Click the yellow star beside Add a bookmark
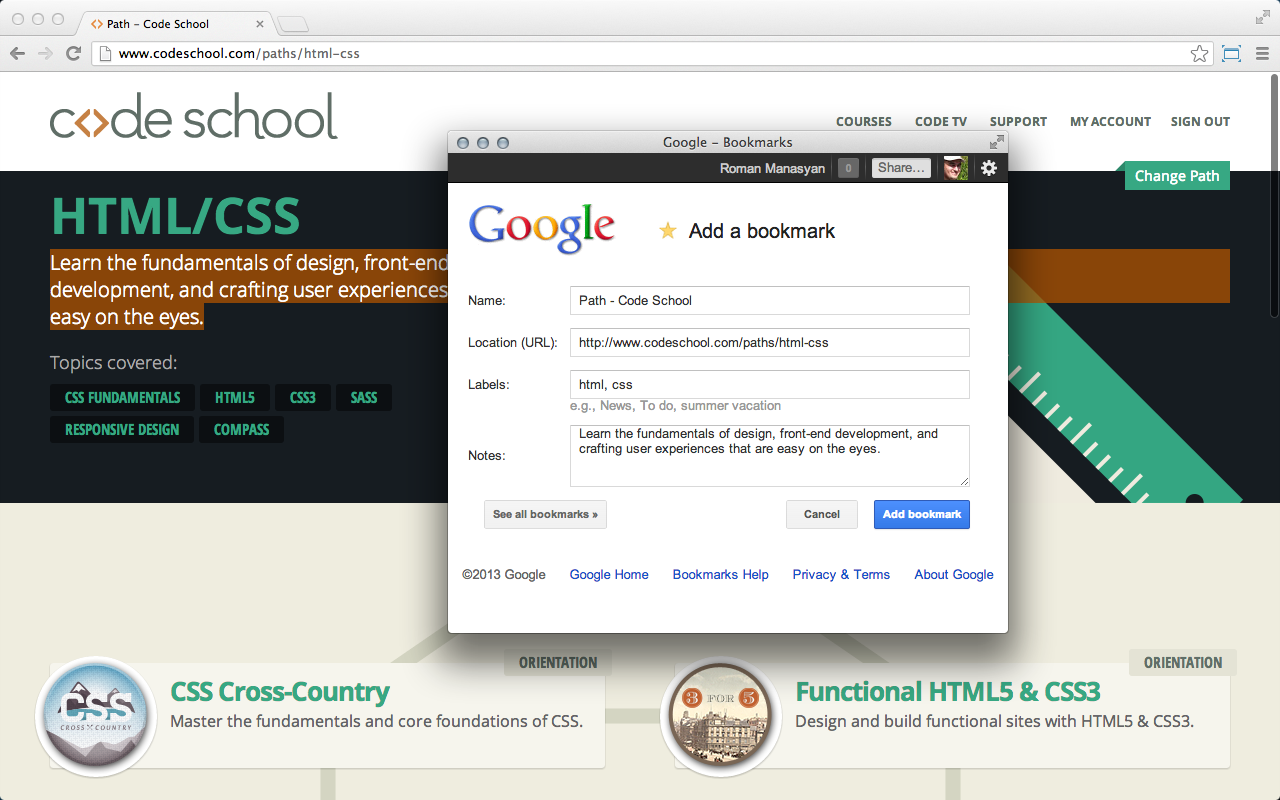The width and height of the screenshot is (1280, 800). (x=667, y=231)
